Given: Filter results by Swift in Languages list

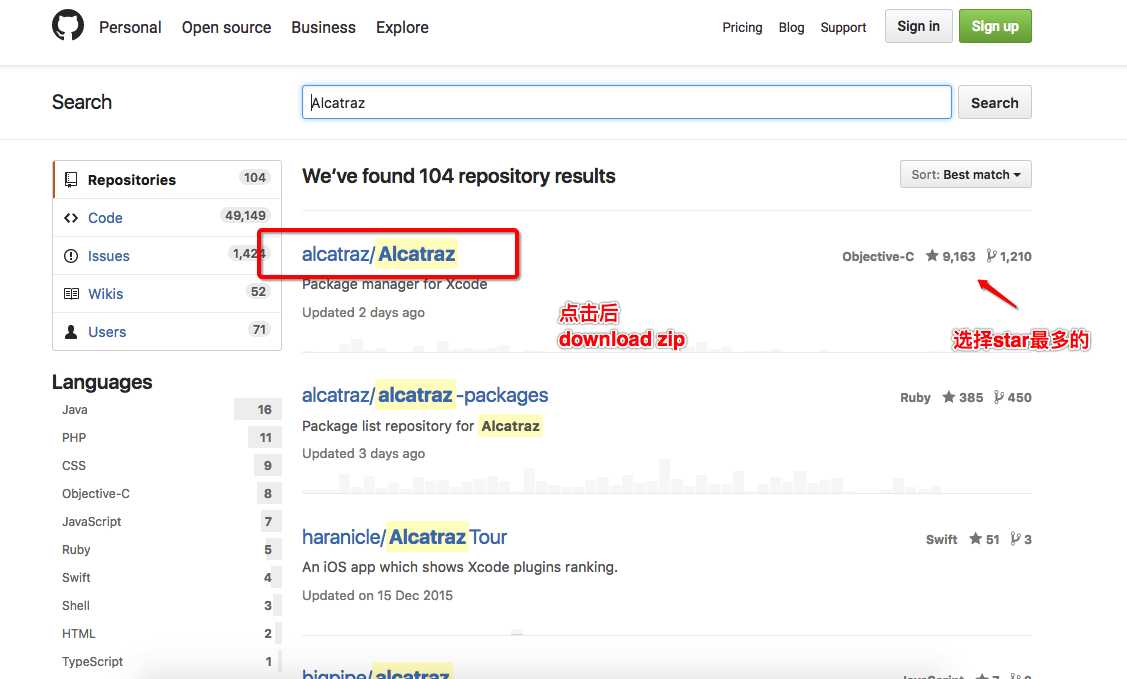Looking at the screenshot, I should (x=76, y=578).
